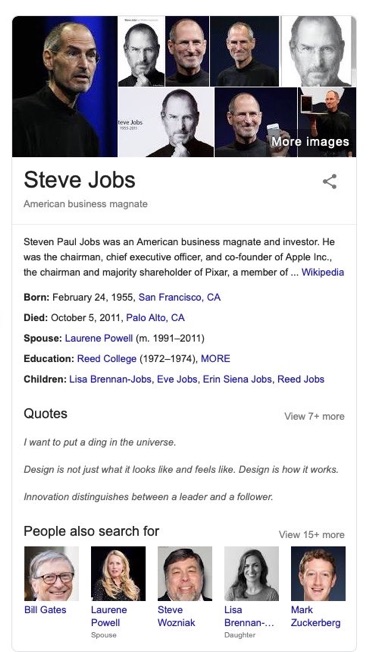
Task: Select the Lisa Brennan daughter thumbnail
Action: click(x=251, y=573)
